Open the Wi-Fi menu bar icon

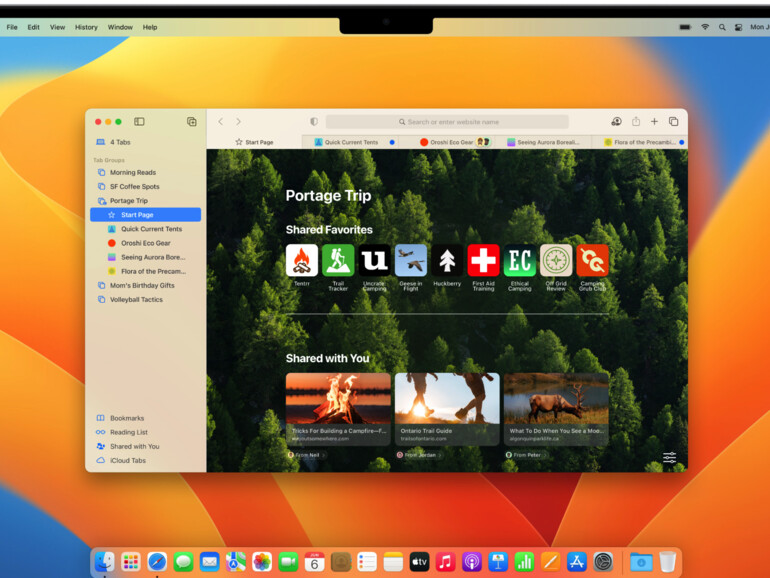tap(705, 27)
